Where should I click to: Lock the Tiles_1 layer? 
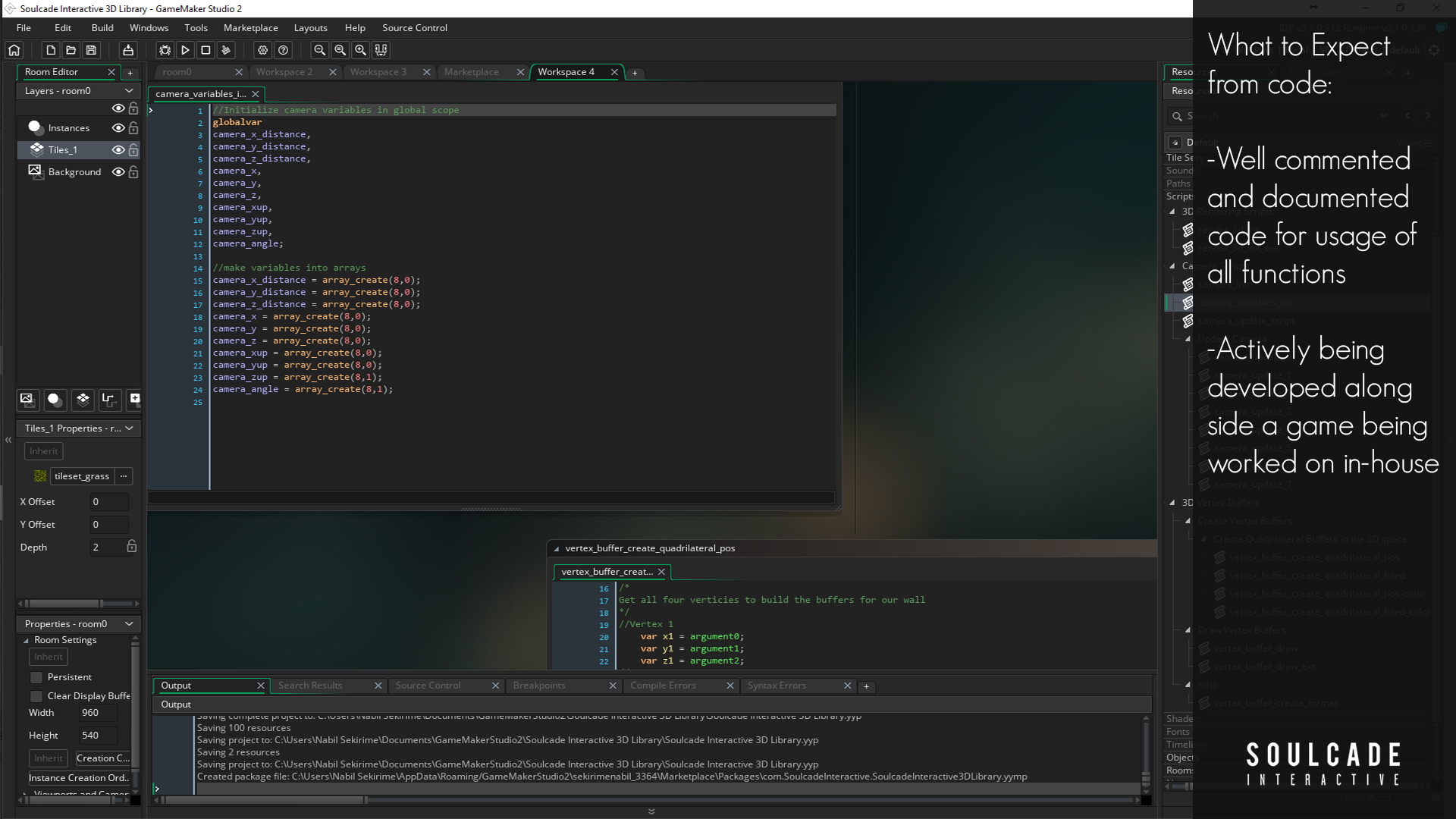click(133, 150)
